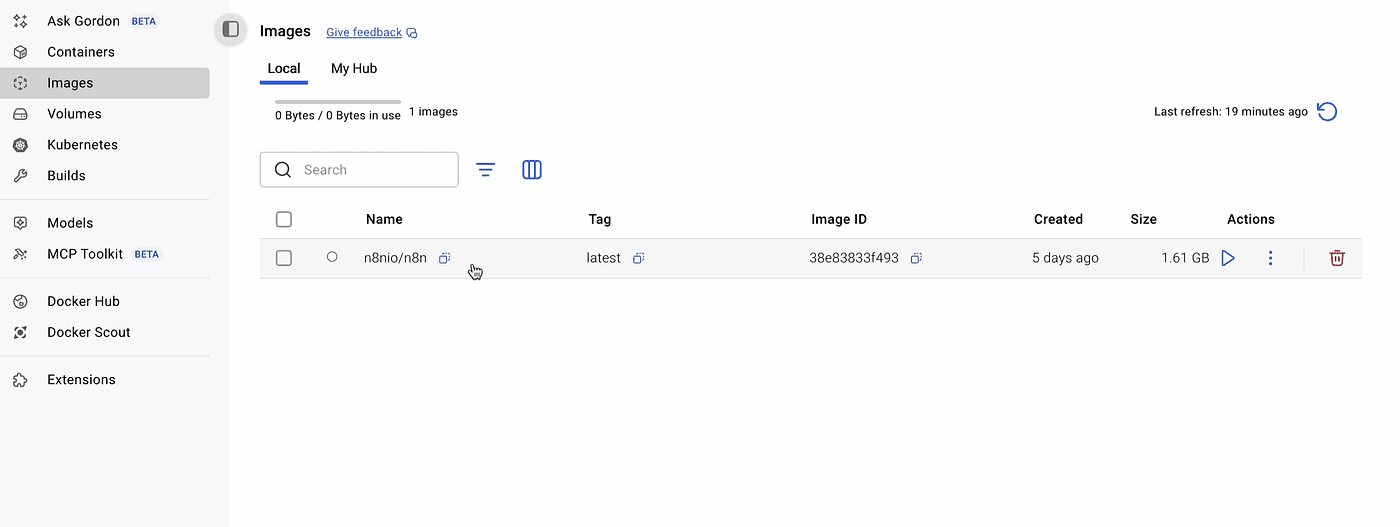
Task: Open Give feedback link
Action: click(x=365, y=32)
